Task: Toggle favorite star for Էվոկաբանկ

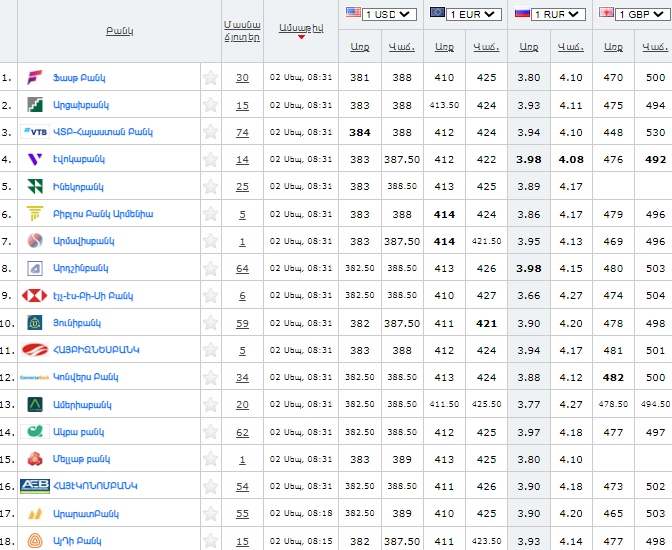Action: coord(210,159)
